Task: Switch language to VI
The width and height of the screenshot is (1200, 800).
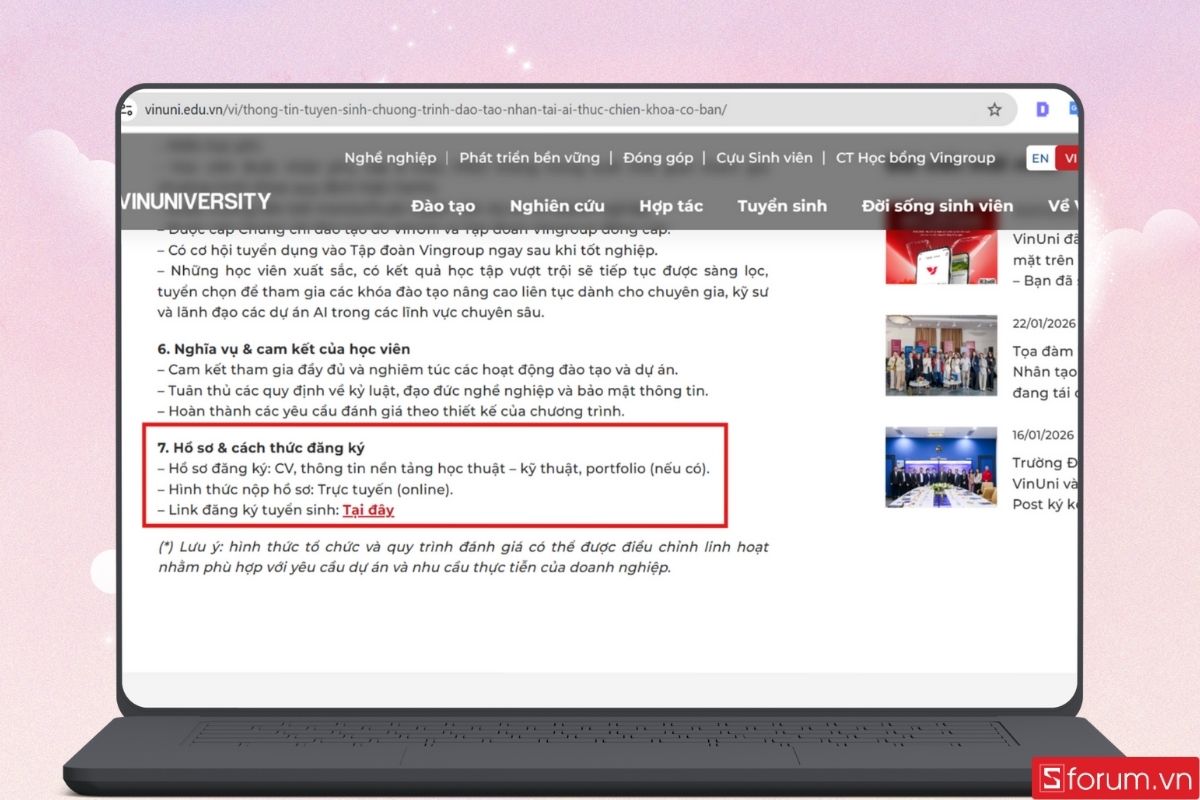Action: coord(1067,158)
